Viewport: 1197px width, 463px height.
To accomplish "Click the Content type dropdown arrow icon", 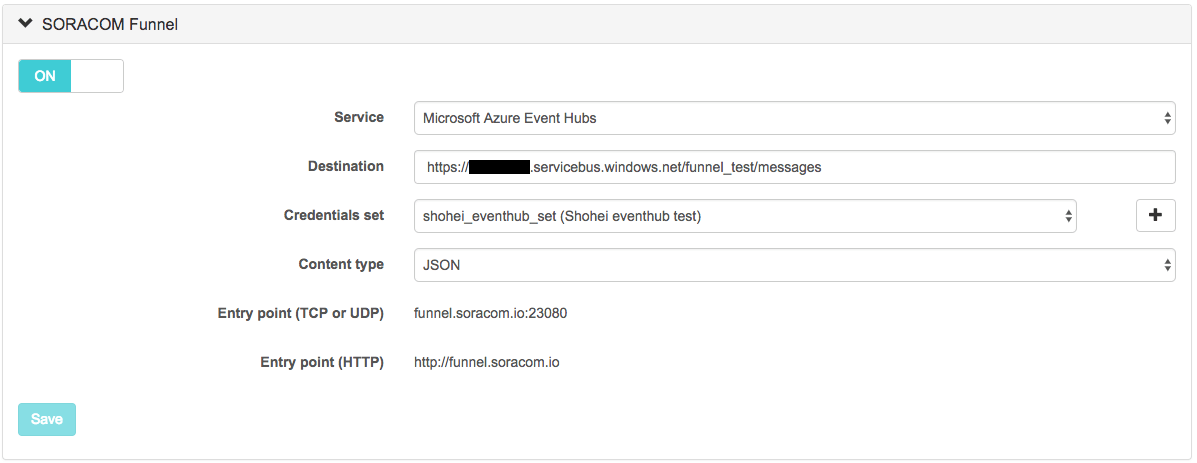I will click(x=1168, y=265).
